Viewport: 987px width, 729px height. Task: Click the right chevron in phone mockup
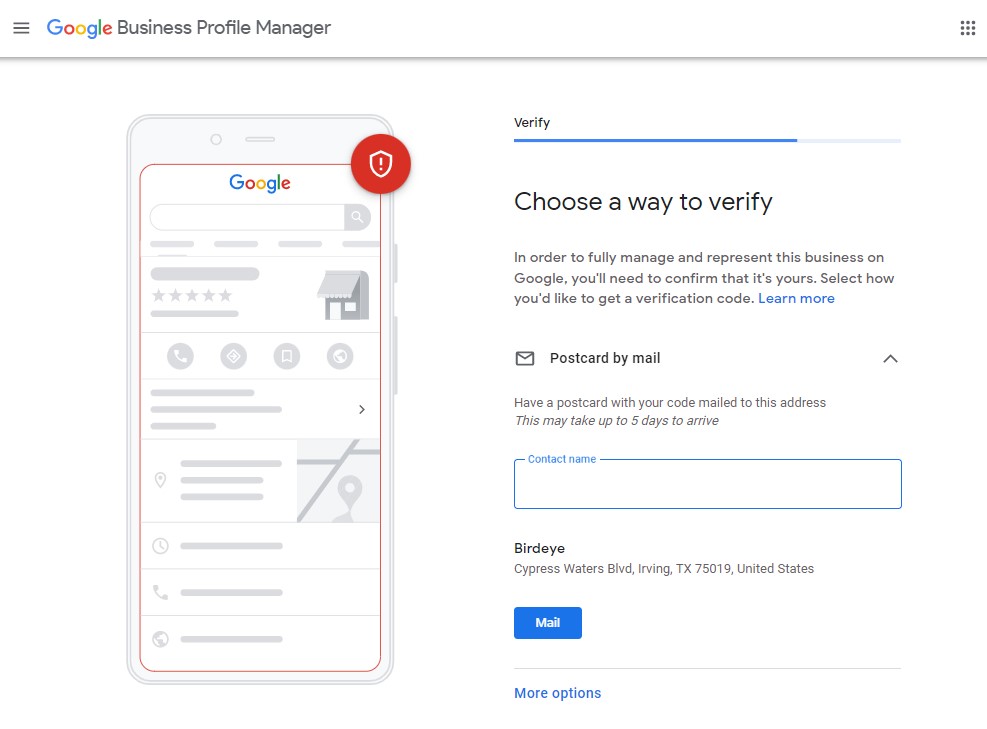362,409
